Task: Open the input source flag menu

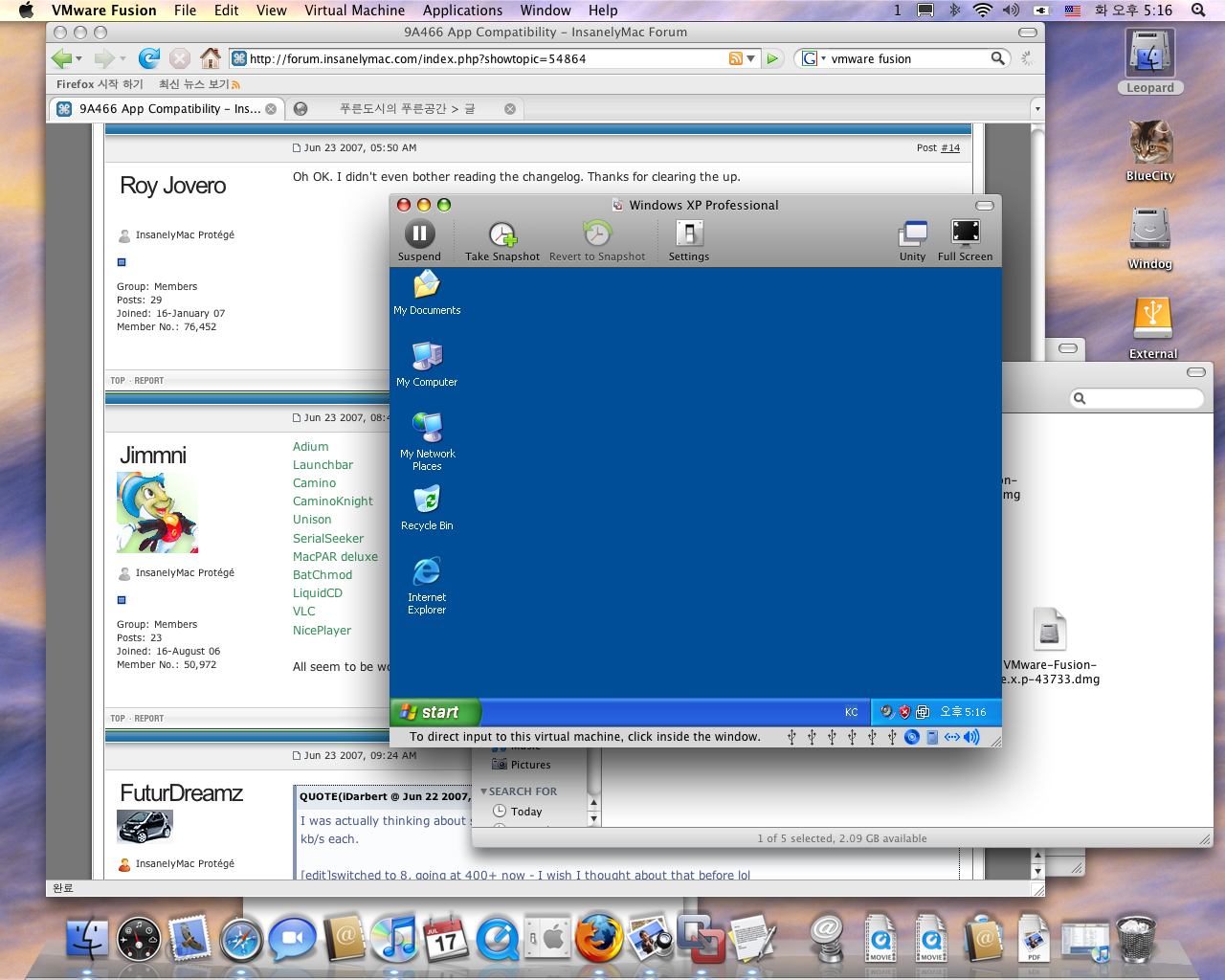Action: 1073,11
